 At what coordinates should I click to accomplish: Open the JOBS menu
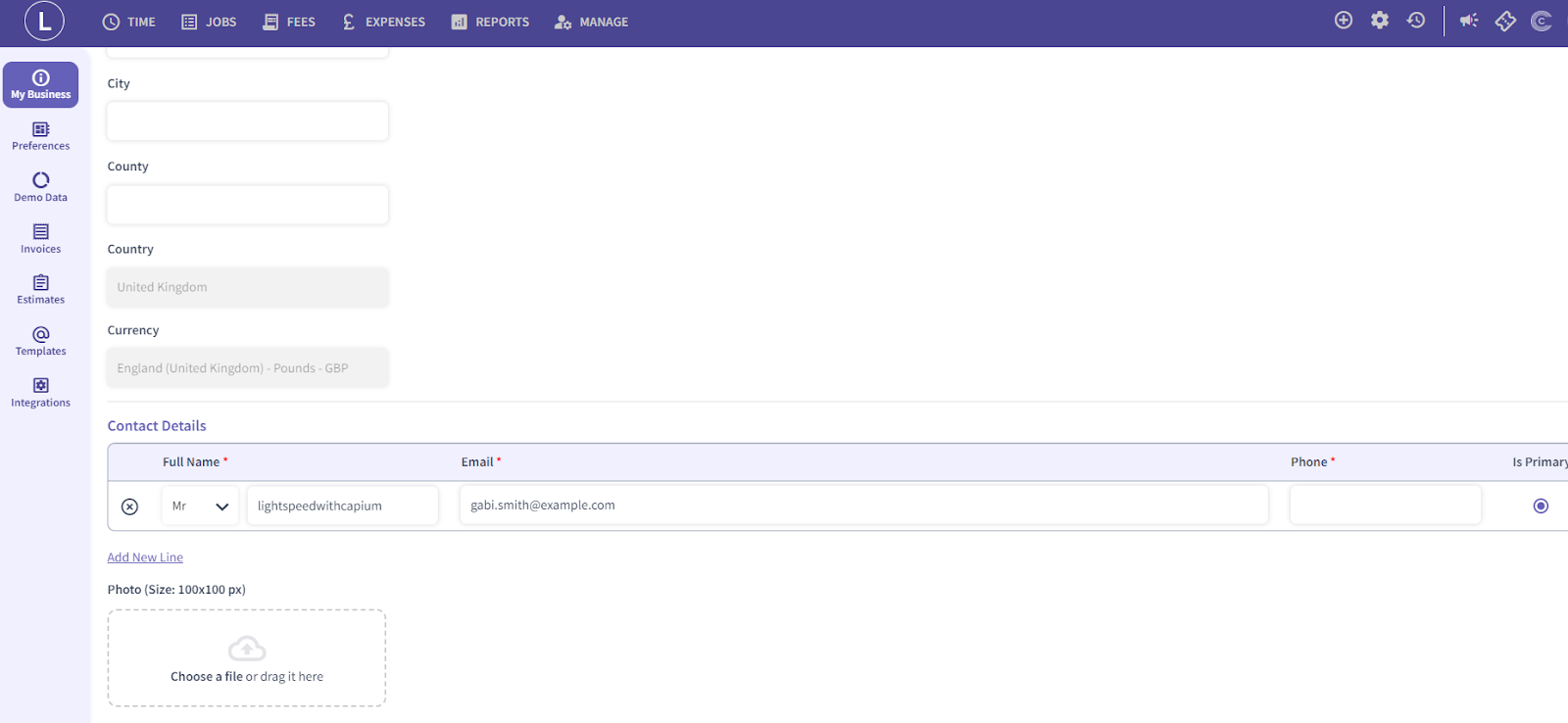(209, 22)
